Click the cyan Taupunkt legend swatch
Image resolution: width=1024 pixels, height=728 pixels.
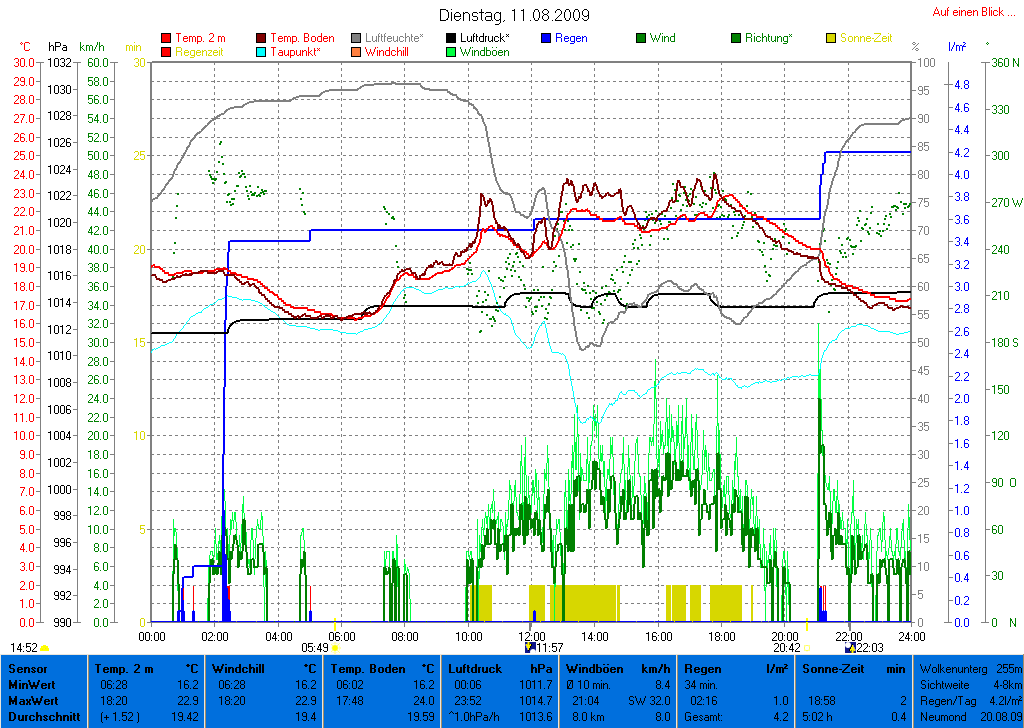262,52
